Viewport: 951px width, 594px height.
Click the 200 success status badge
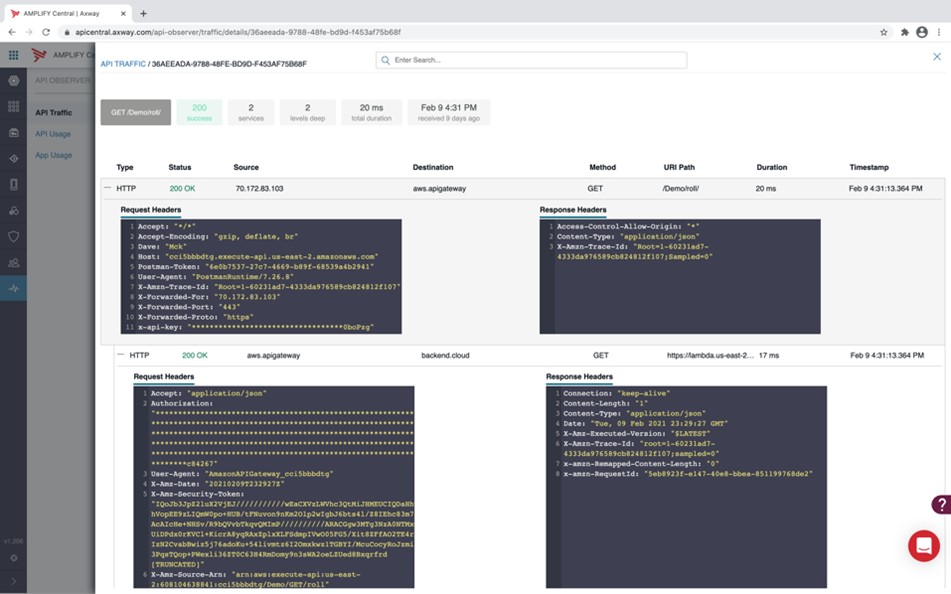tap(200, 112)
